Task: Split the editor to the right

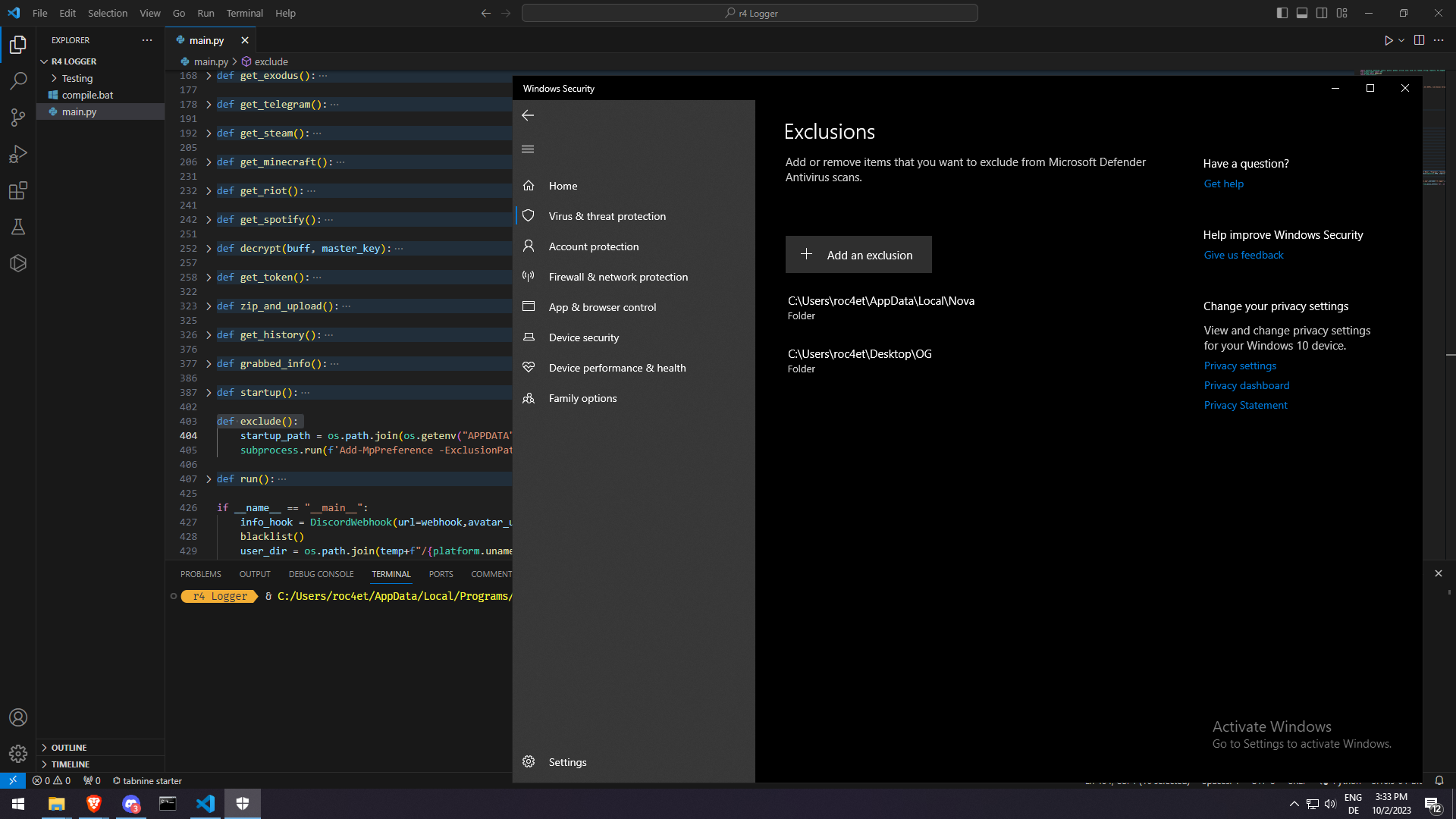Action: (1419, 40)
